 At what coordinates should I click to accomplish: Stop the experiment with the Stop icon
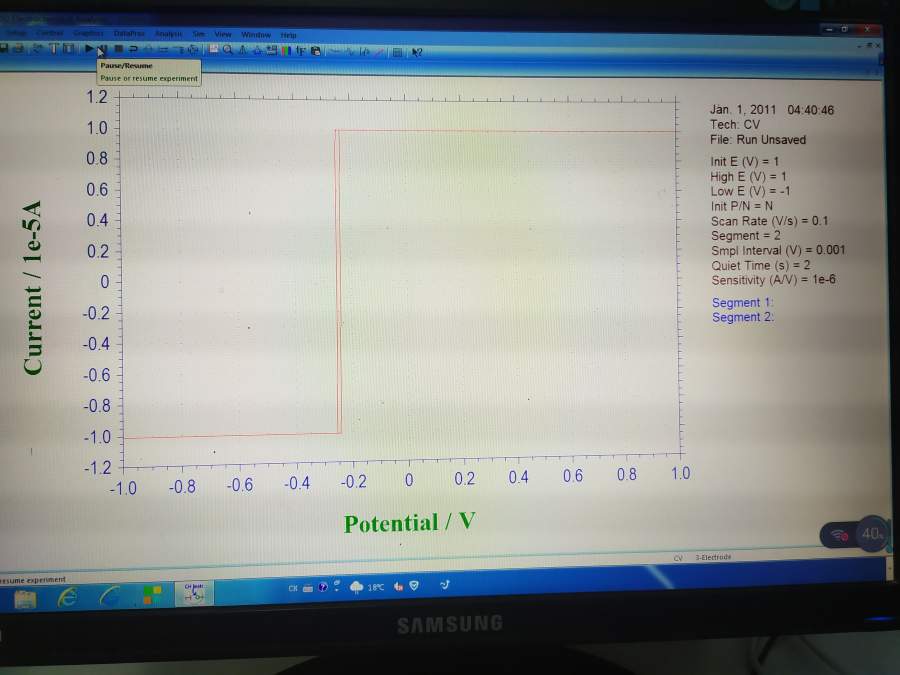tap(118, 48)
